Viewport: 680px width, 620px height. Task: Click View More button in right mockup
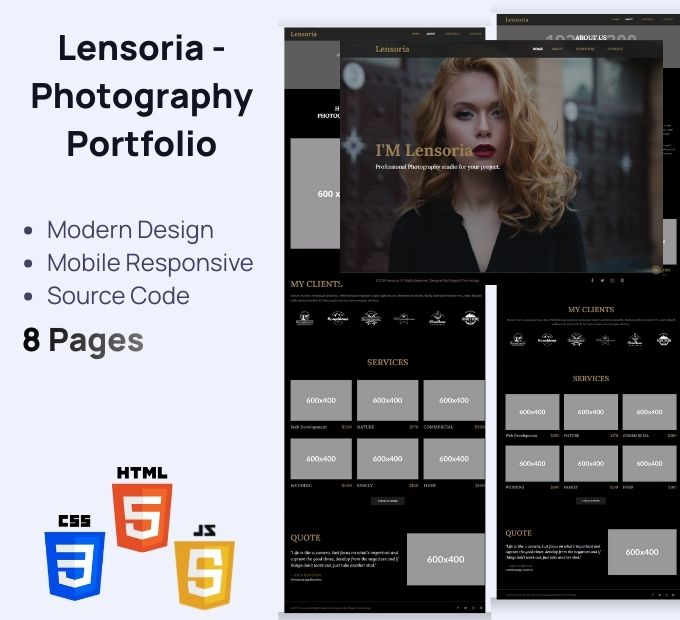pyautogui.click(x=591, y=501)
